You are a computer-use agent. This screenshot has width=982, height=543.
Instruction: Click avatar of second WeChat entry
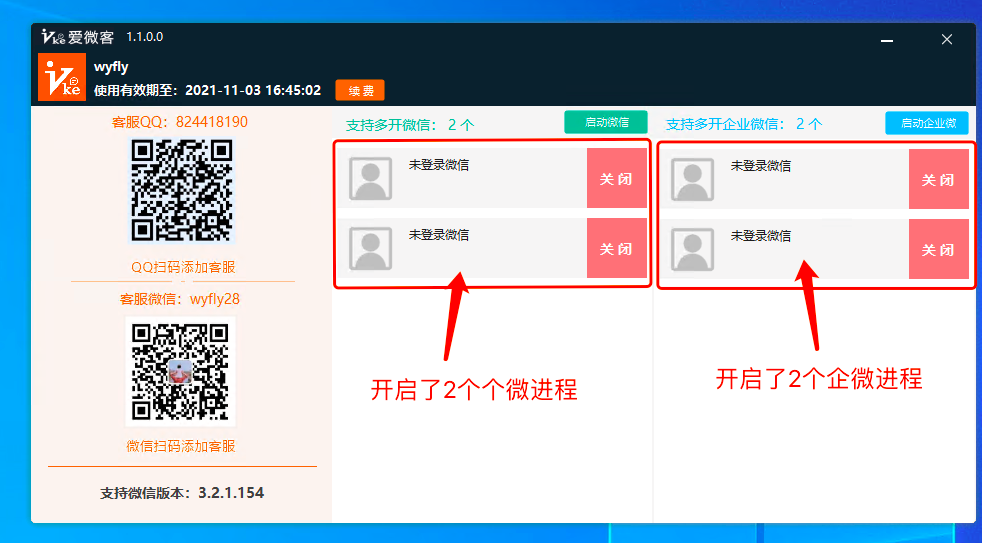(370, 249)
